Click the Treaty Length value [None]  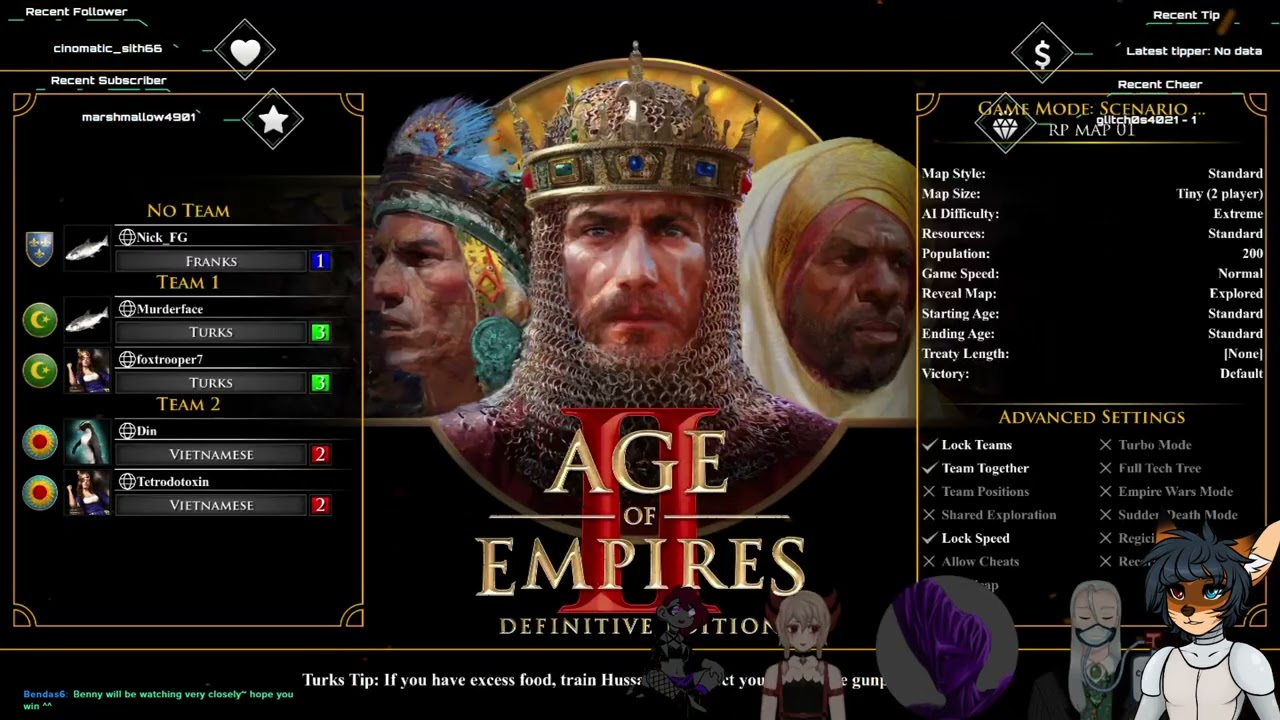point(1243,354)
